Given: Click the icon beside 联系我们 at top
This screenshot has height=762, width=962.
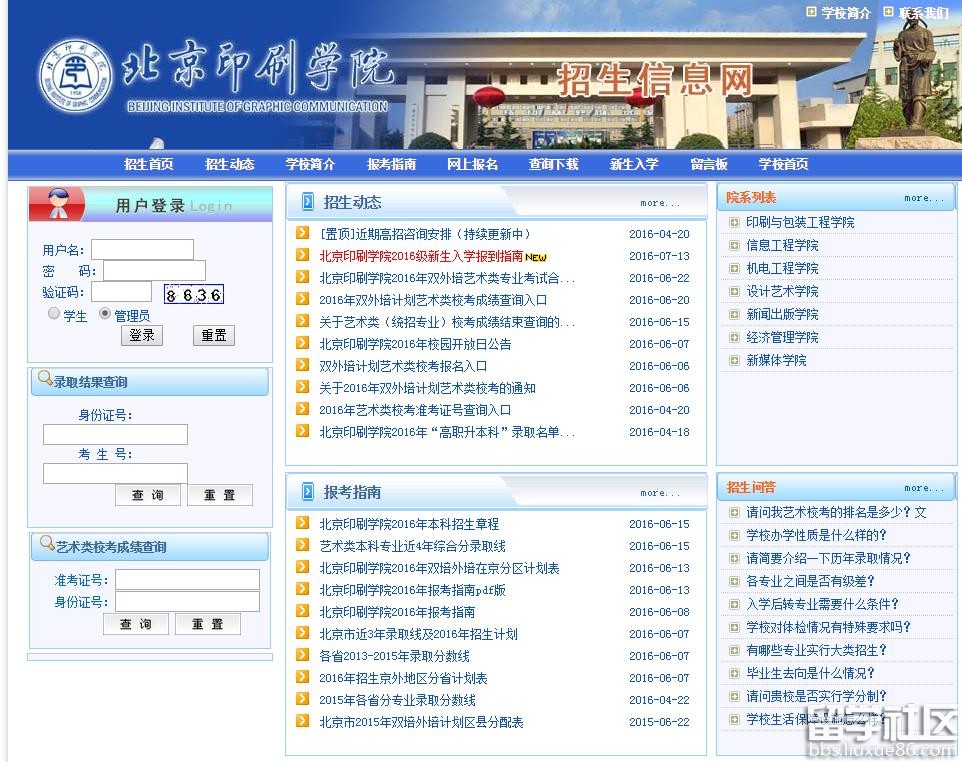Looking at the screenshot, I should pos(888,12).
